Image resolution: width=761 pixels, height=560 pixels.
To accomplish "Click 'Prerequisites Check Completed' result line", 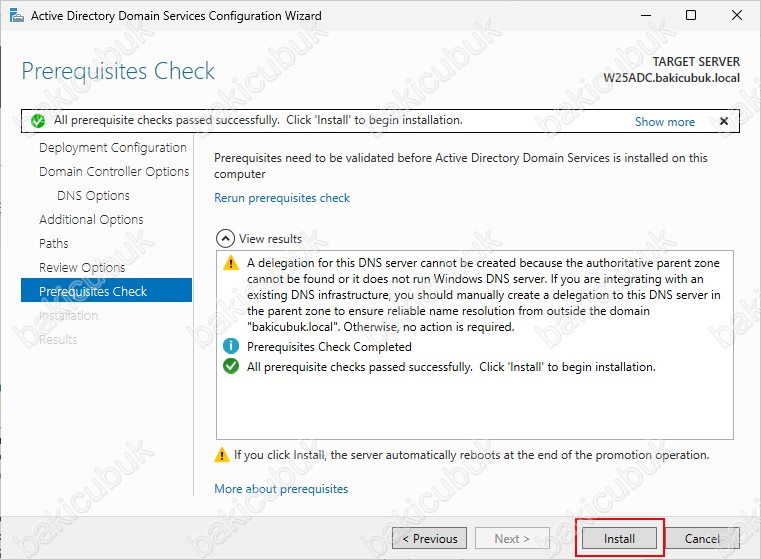I will 329,347.
